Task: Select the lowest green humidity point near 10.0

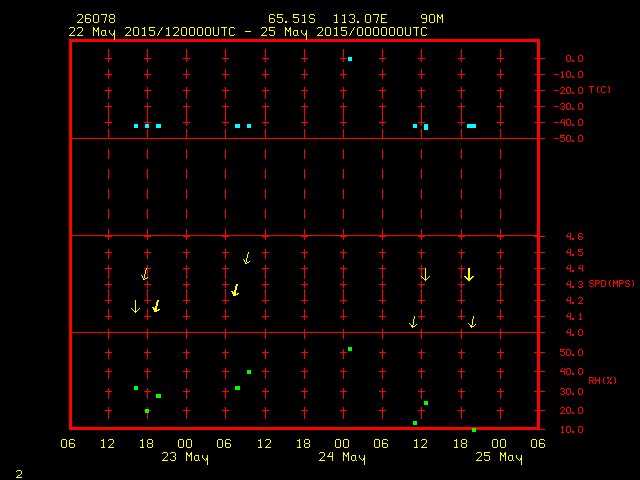Action: click(x=473, y=429)
